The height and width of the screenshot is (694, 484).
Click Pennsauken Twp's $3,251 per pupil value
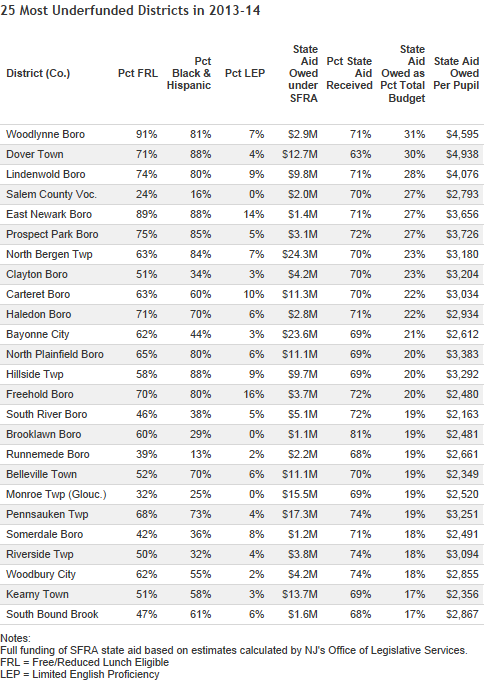pyautogui.click(x=462, y=514)
